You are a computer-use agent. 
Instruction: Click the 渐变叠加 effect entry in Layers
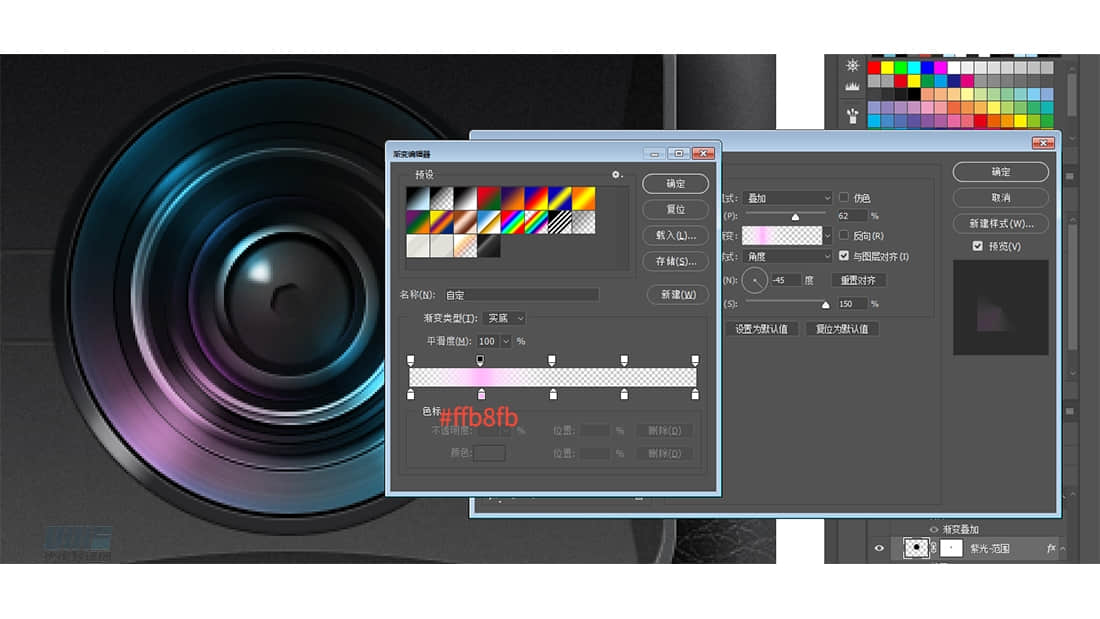click(x=960, y=529)
